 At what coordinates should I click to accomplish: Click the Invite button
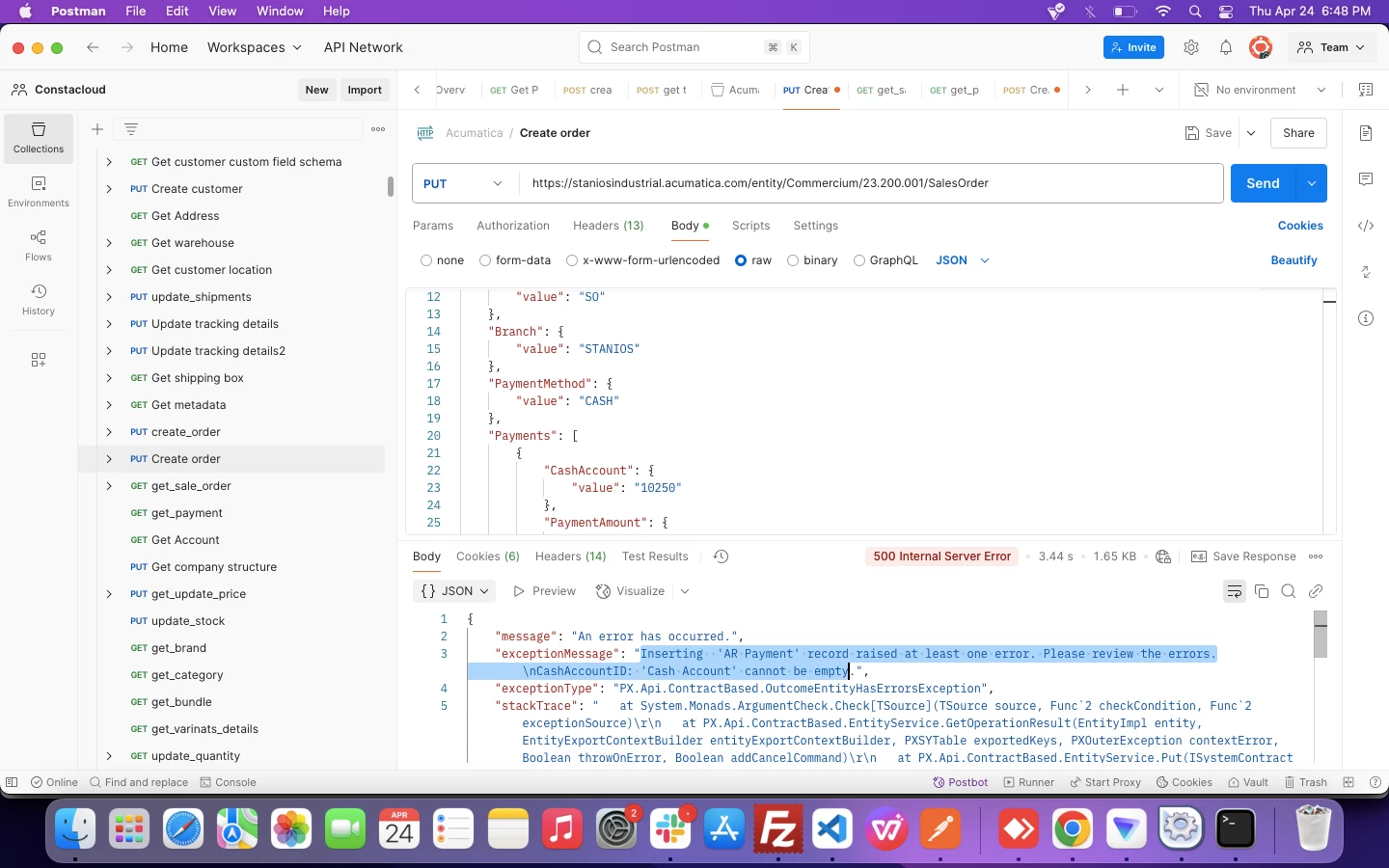tap(1133, 47)
